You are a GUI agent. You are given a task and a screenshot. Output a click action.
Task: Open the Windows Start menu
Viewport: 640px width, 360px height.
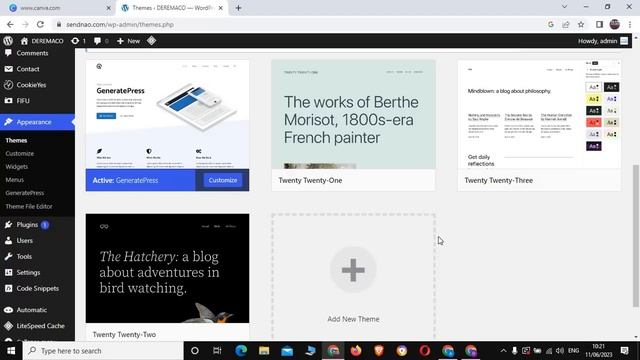[11, 351]
